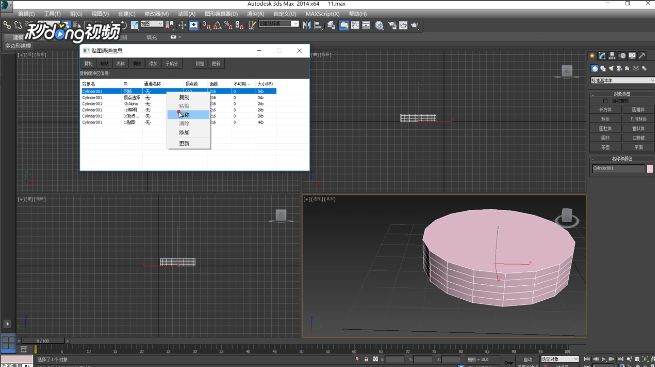Select the Systems category icon
The width and height of the screenshot is (655, 367).
click(x=644, y=68)
